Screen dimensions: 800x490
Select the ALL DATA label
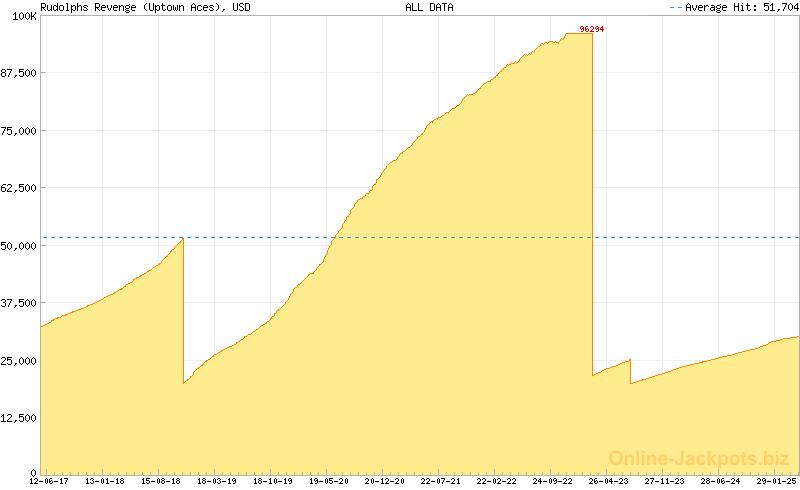coord(429,7)
